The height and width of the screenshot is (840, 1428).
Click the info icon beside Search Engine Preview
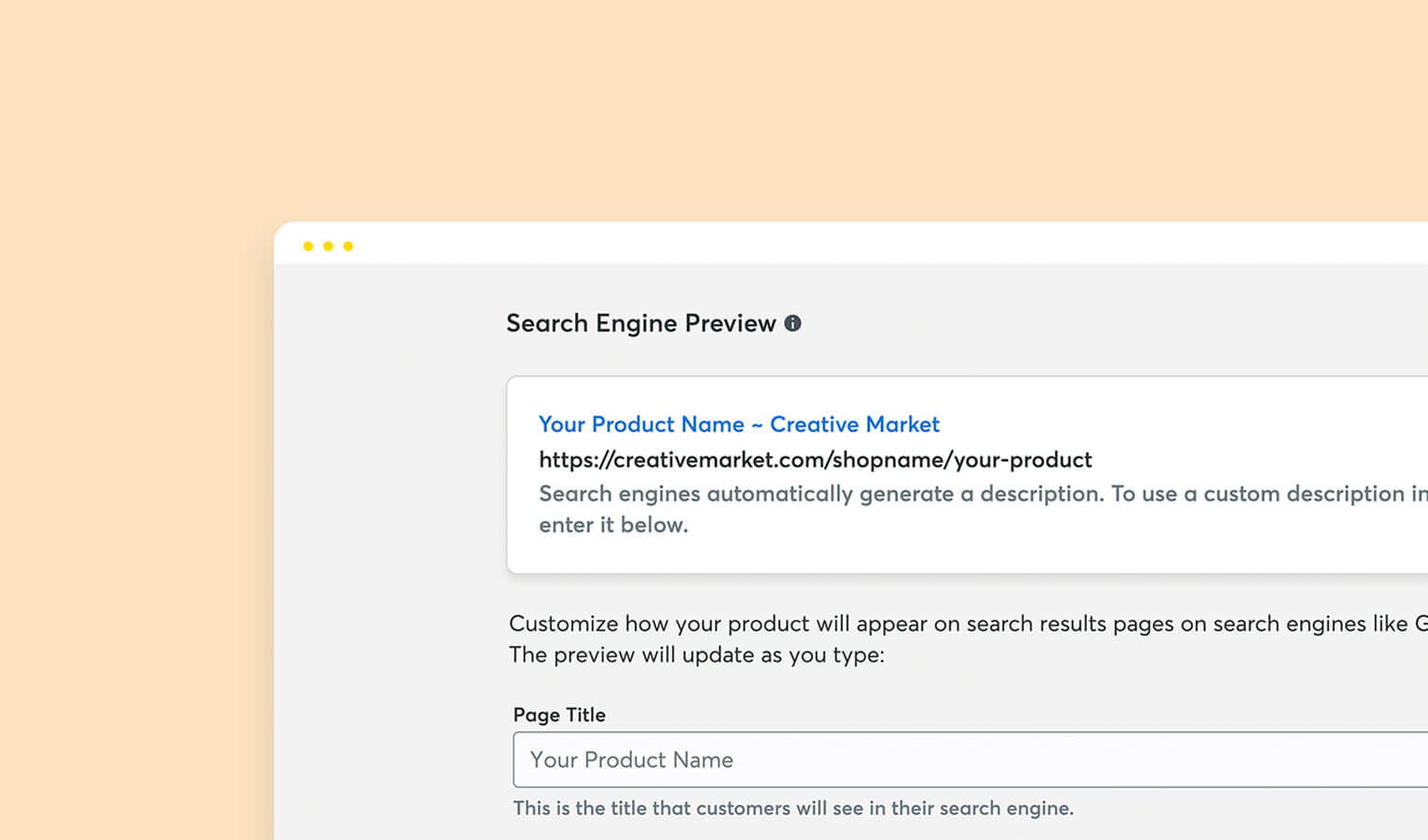coord(792,323)
